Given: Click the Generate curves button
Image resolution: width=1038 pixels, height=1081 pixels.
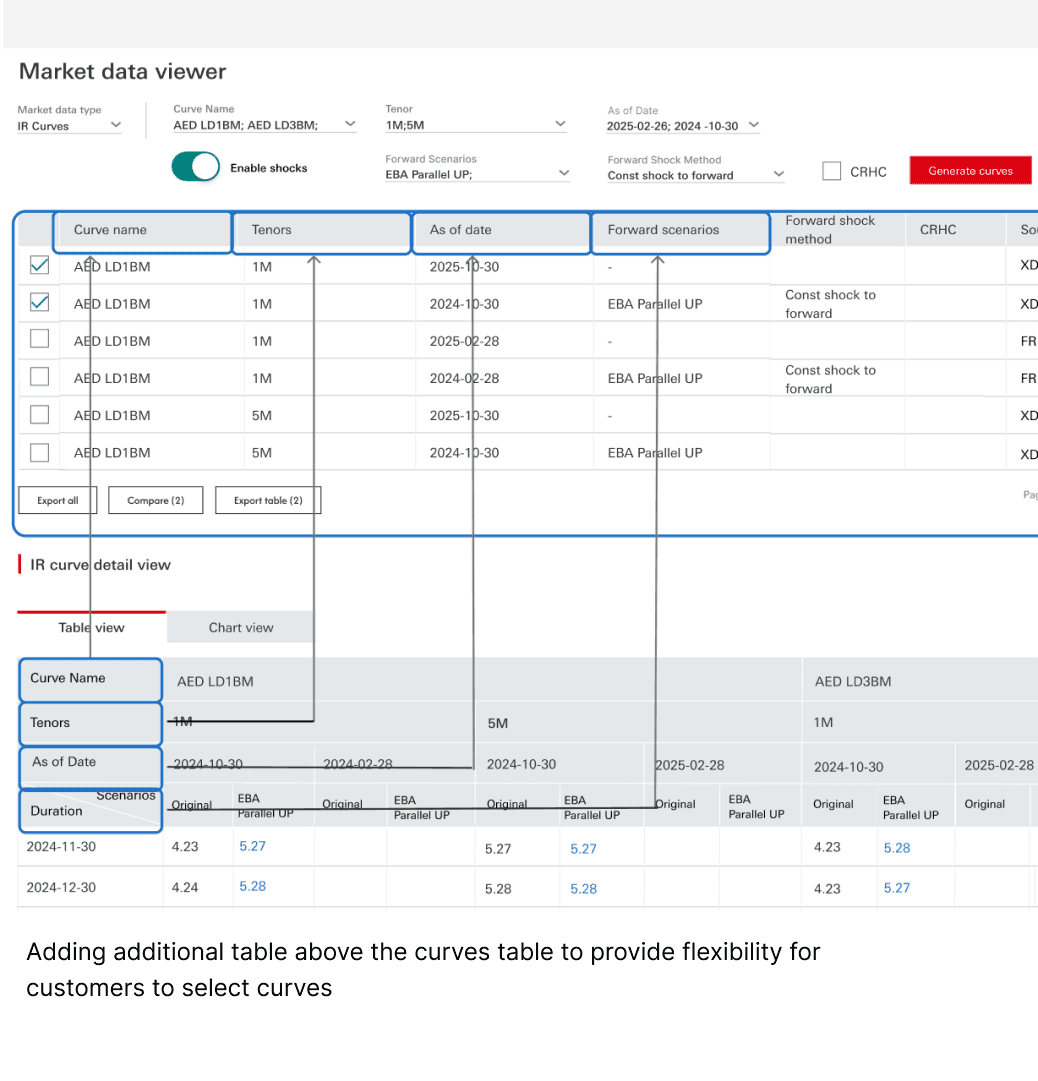Looking at the screenshot, I should click(x=970, y=170).
